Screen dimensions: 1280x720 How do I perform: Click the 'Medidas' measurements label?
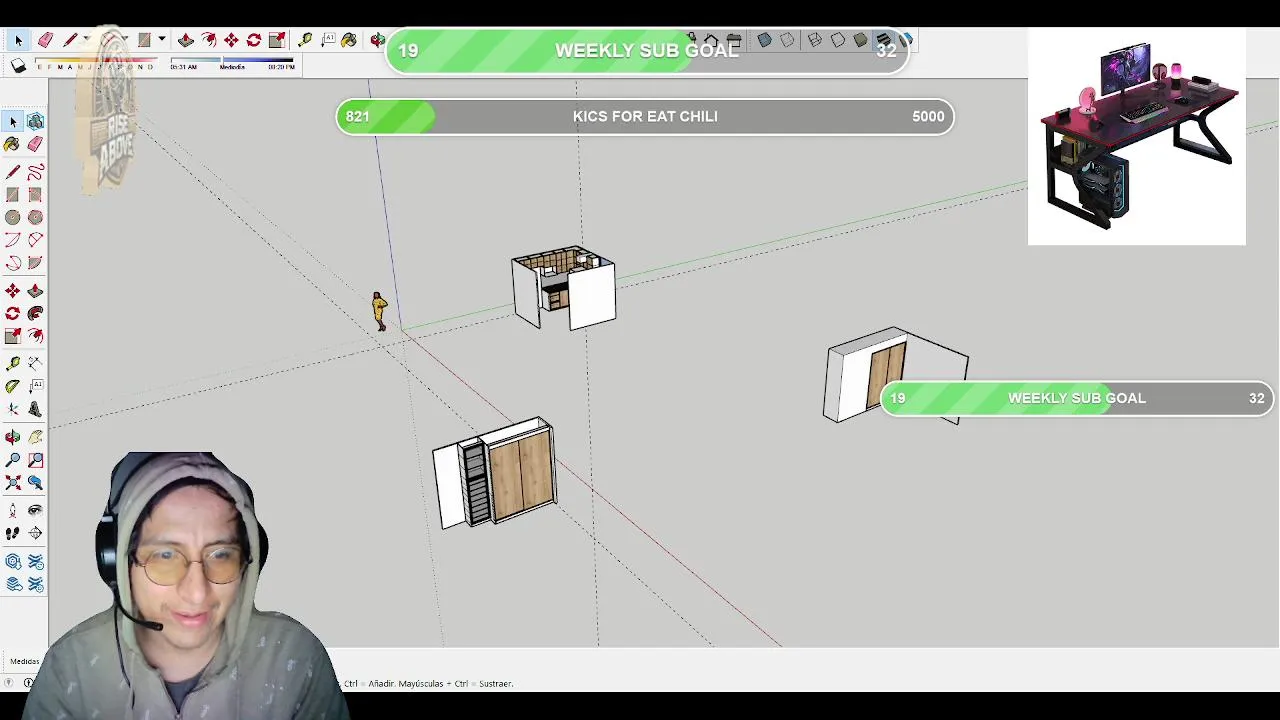(x=24, y=661)
